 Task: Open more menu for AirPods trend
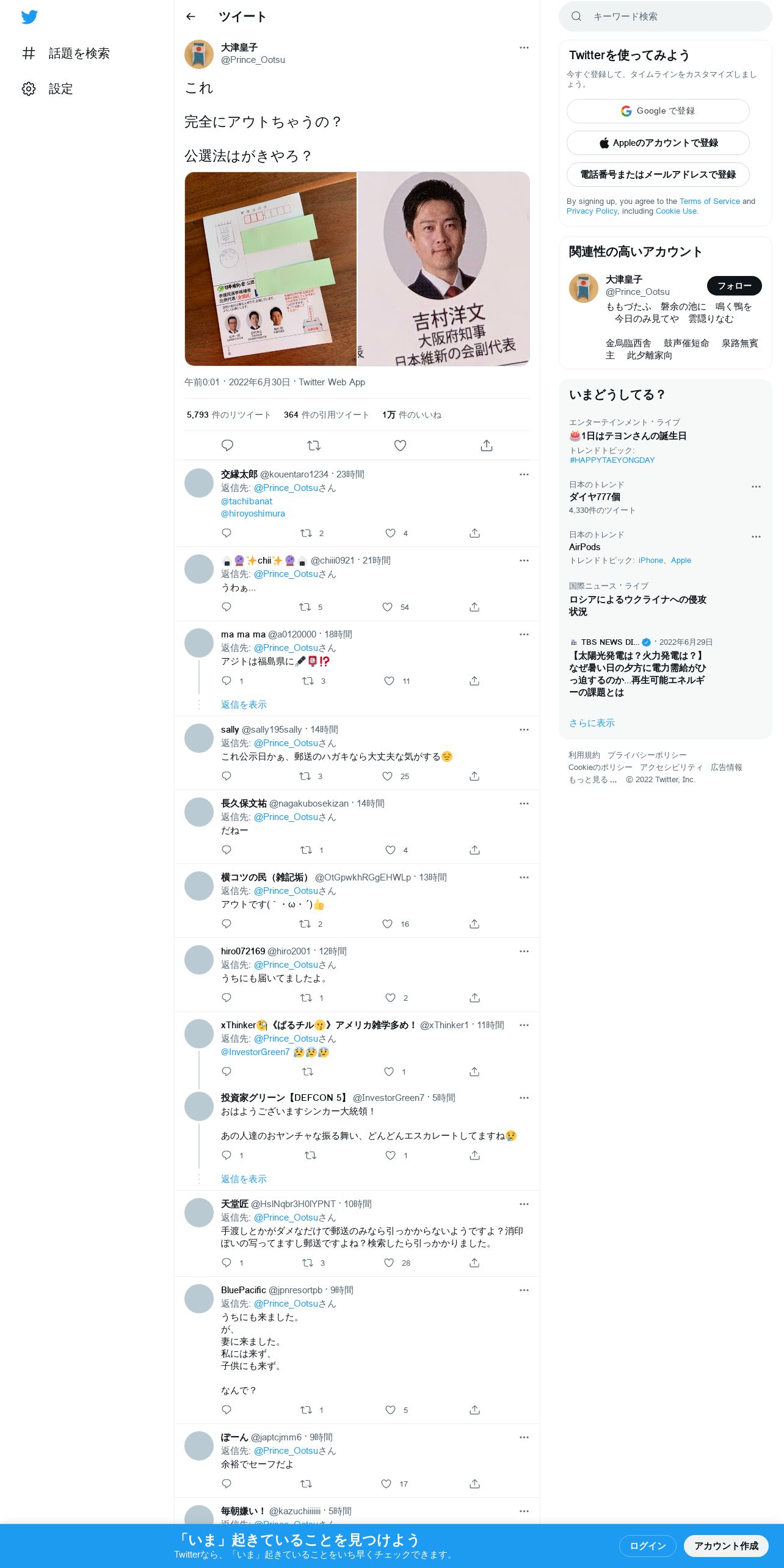click(x=756, y=537)
